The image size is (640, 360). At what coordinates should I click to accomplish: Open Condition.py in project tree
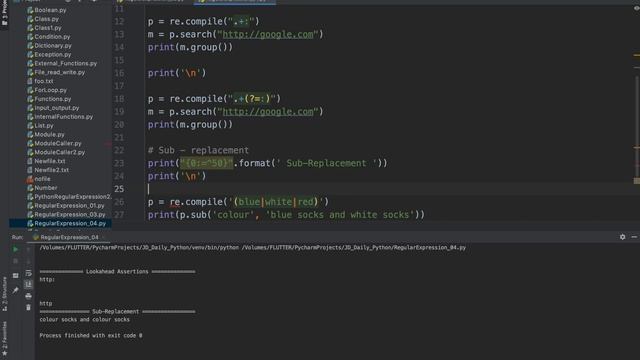(52, 37)
